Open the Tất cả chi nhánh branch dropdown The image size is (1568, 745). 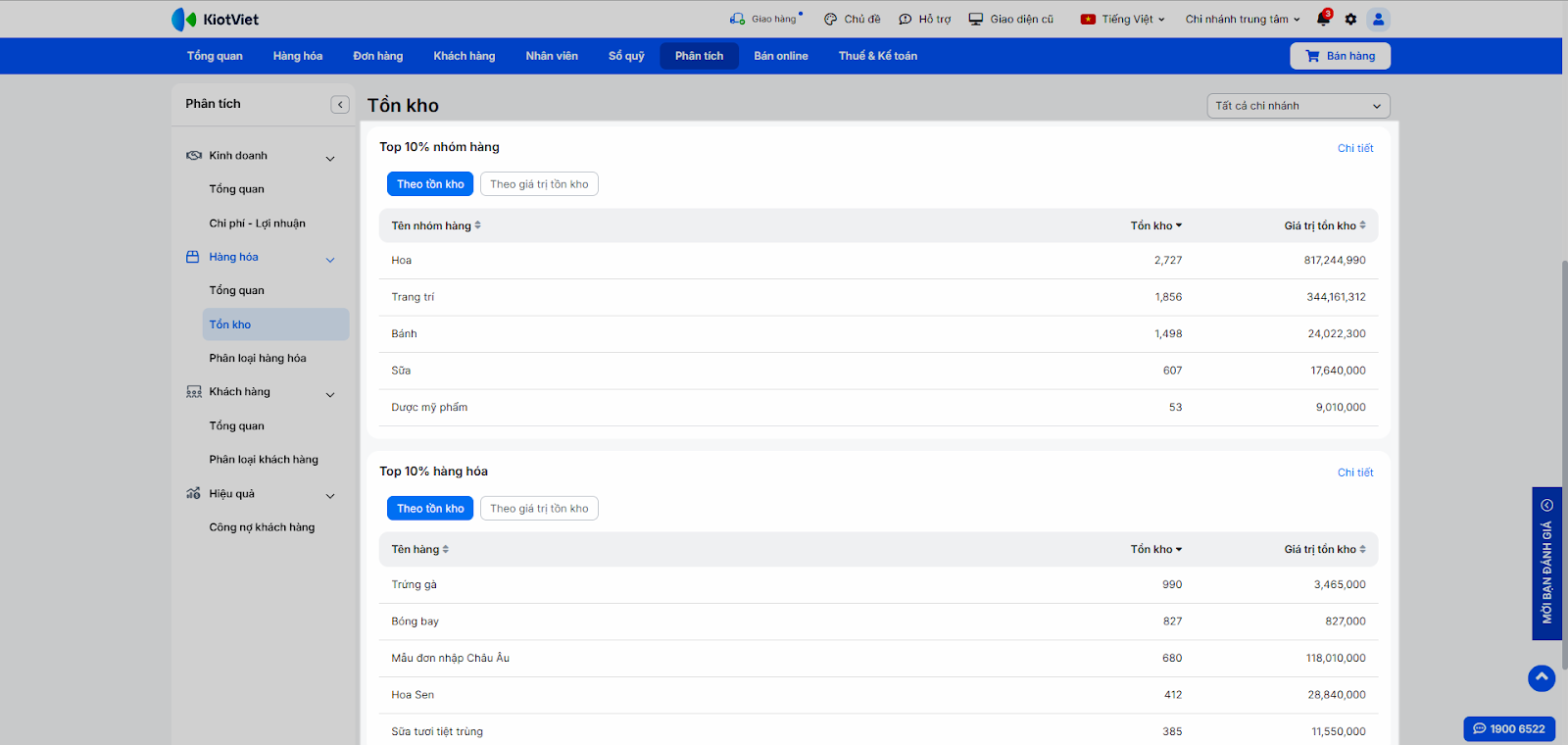click(1298, 106)
